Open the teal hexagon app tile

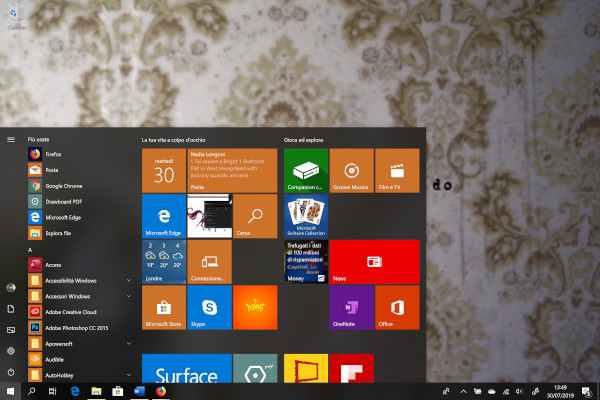pos(255,368)
